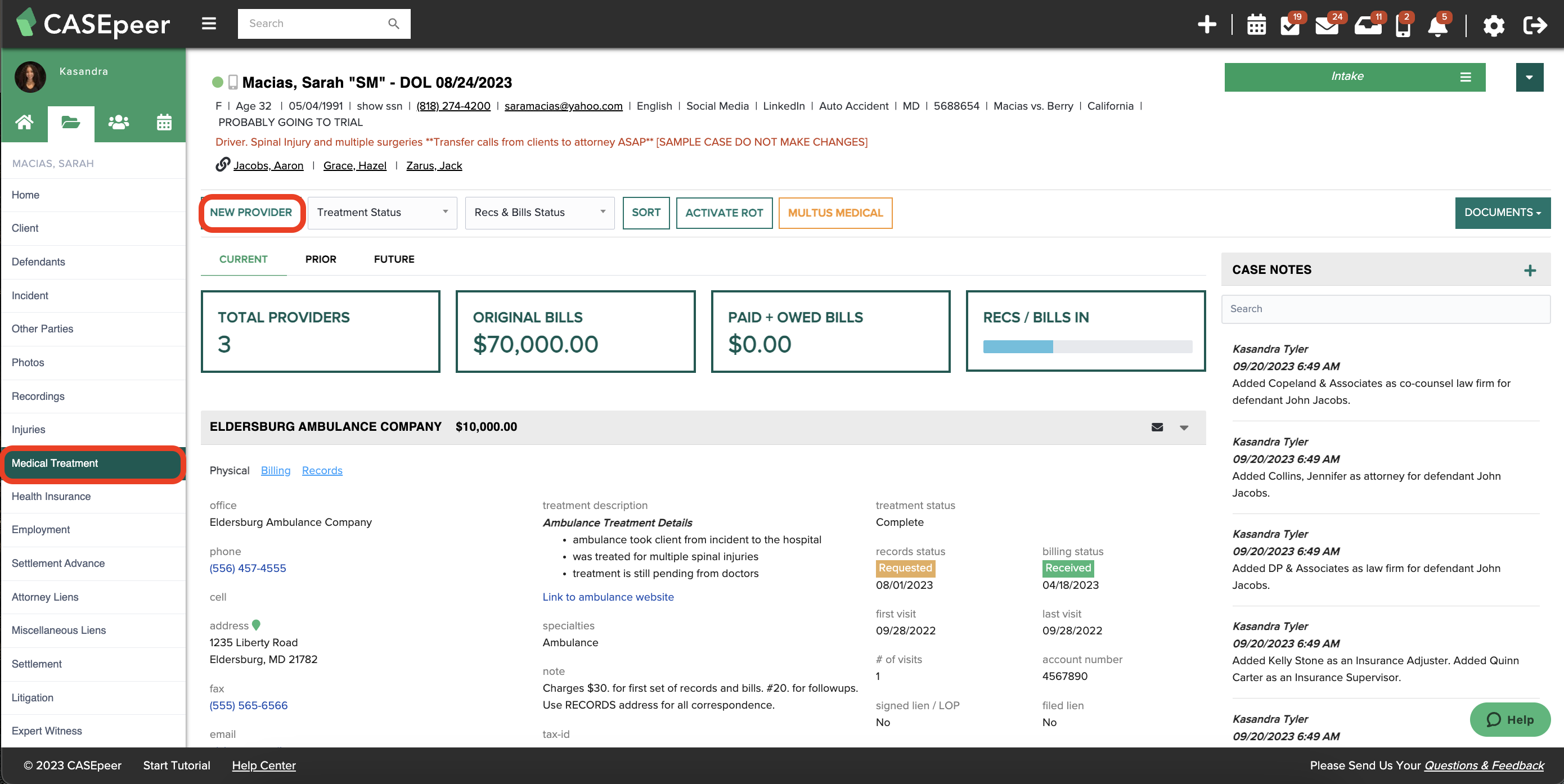Click the address map pin icon
The image size is (1564, 784).
[x=256, y=624]
